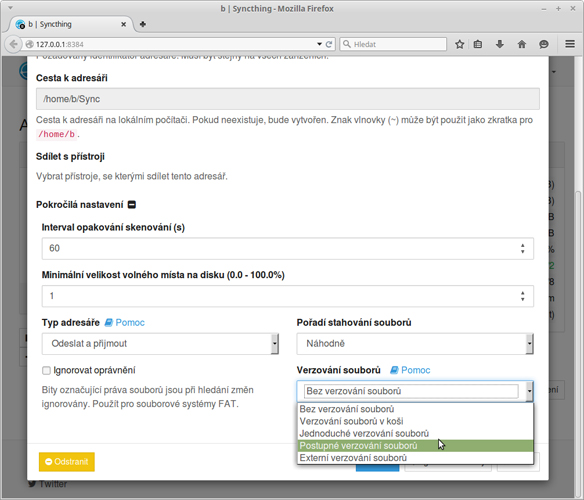
Task: Open a new tab with plus icon
Action: point(143,24)
